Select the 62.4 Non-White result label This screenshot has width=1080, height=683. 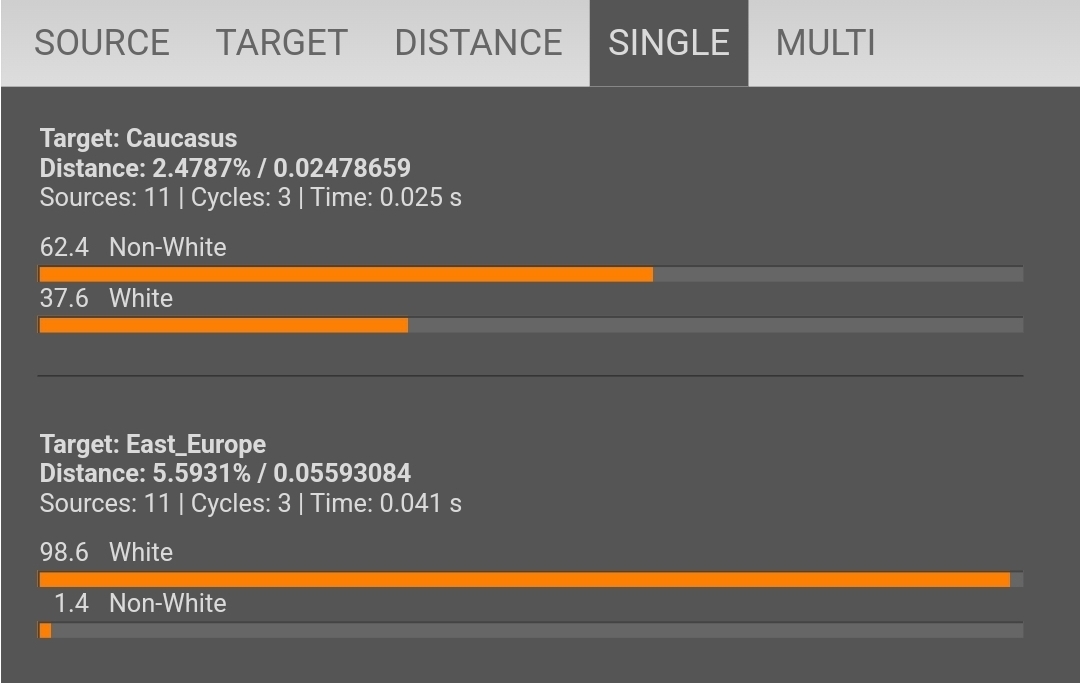(x=133, y=247)
